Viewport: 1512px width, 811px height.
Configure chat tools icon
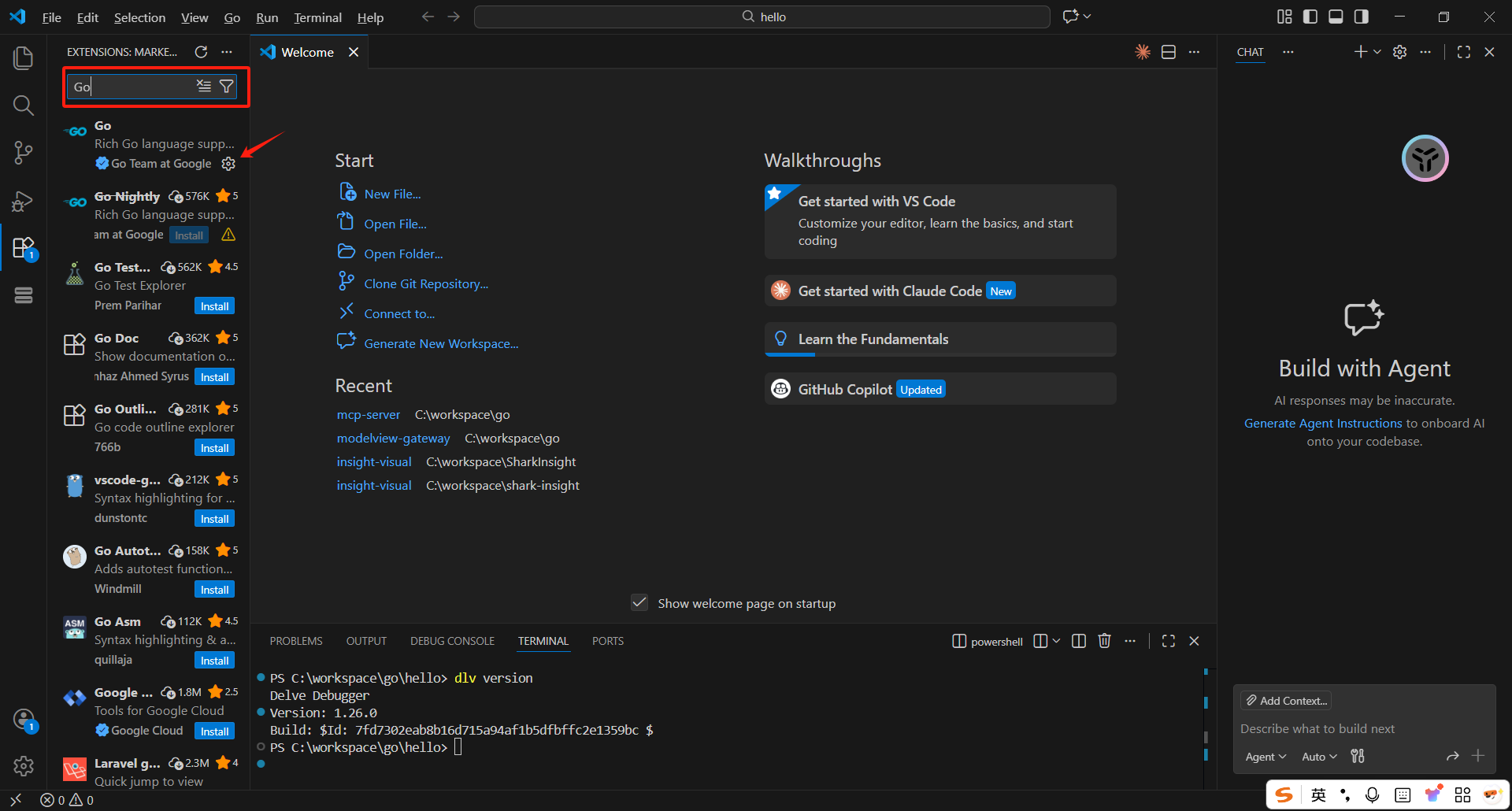[x=1358, y=757]
